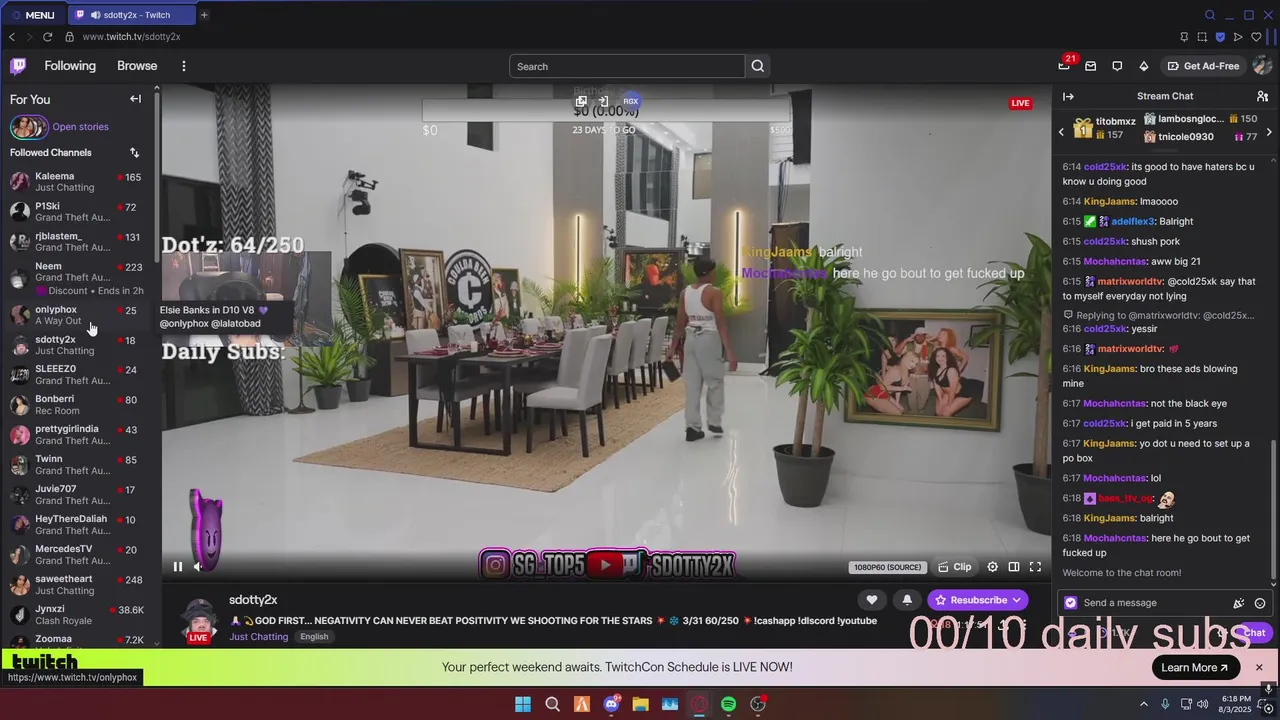Open Neem's channel in sidebar

78,277
